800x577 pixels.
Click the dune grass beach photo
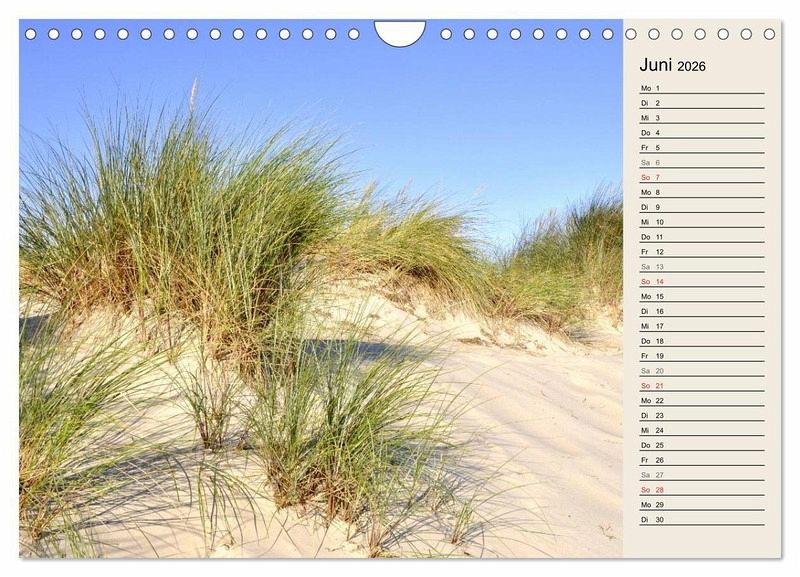click(321, 289)
